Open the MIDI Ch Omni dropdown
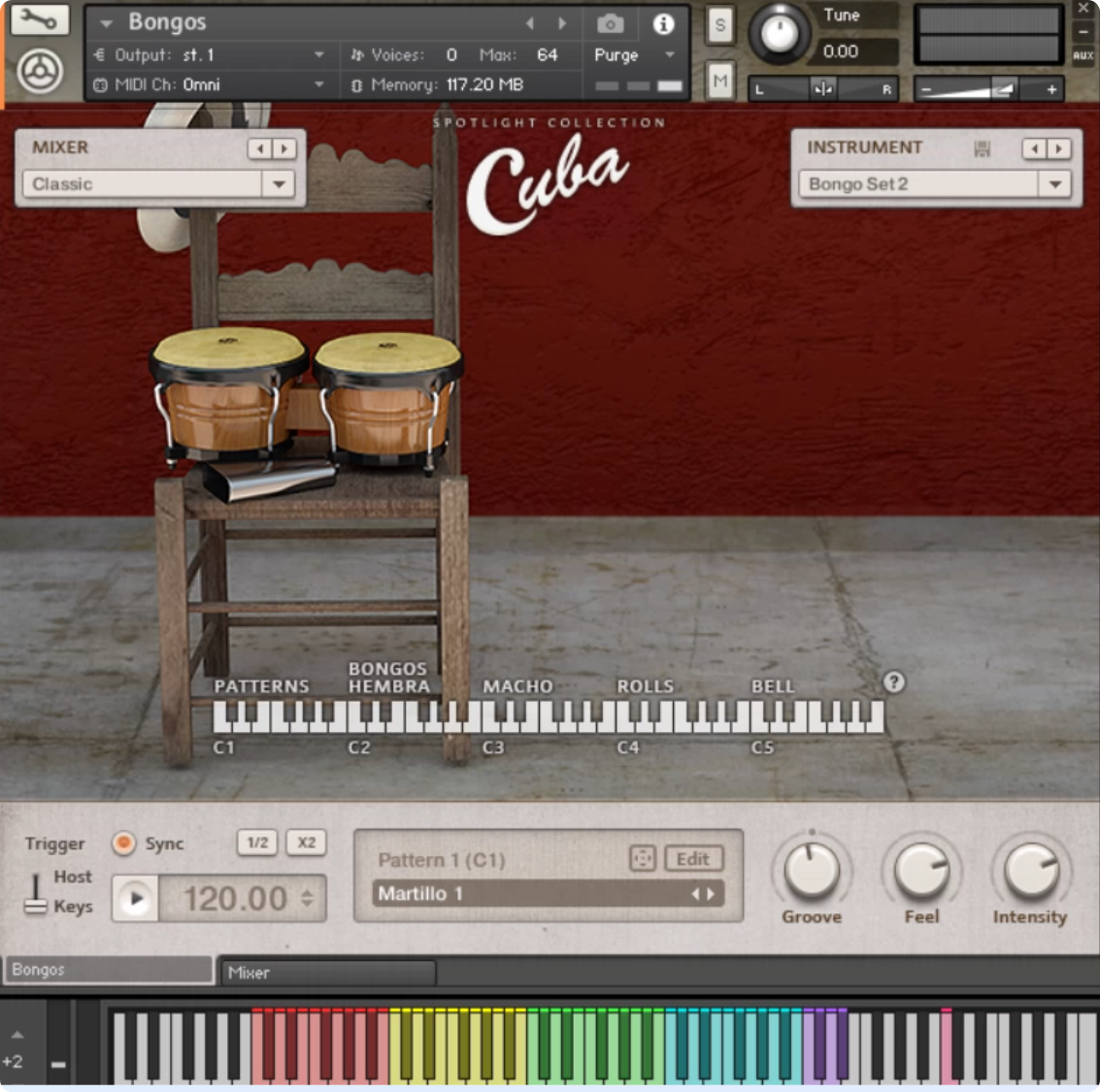This screenshot has width=1100, height=1092. 209,84
